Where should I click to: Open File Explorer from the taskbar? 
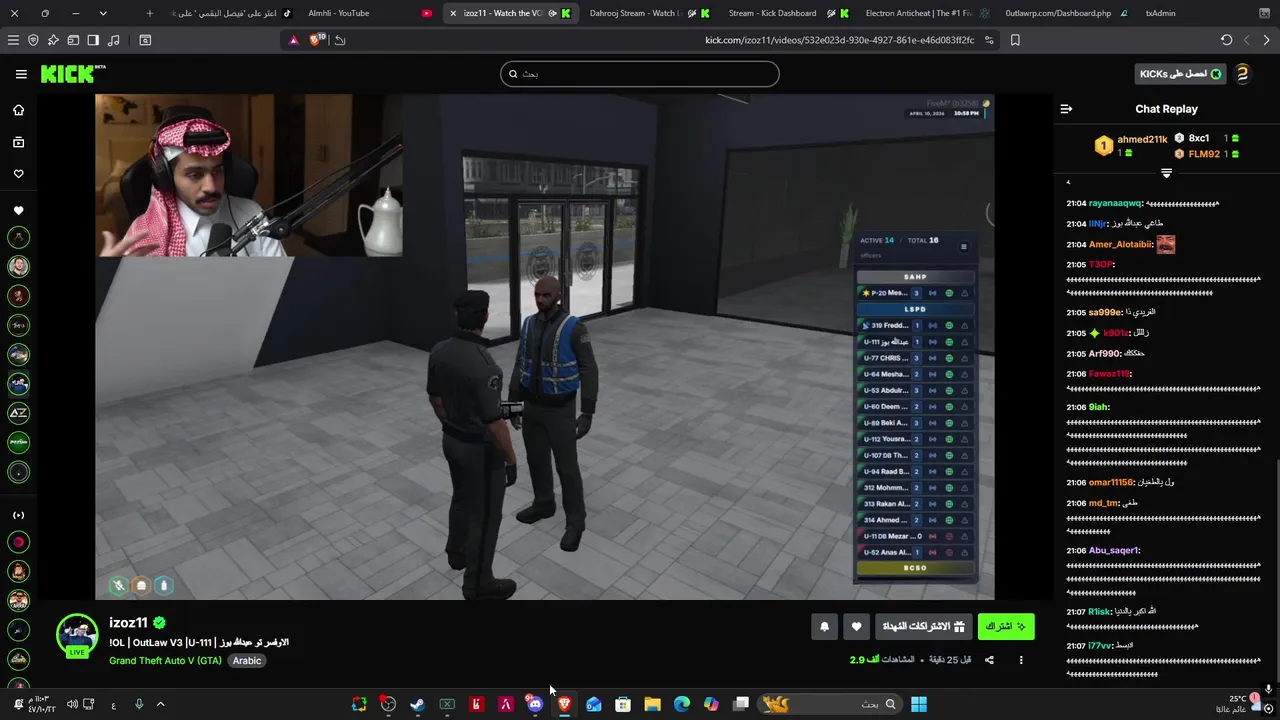(652, 704)
